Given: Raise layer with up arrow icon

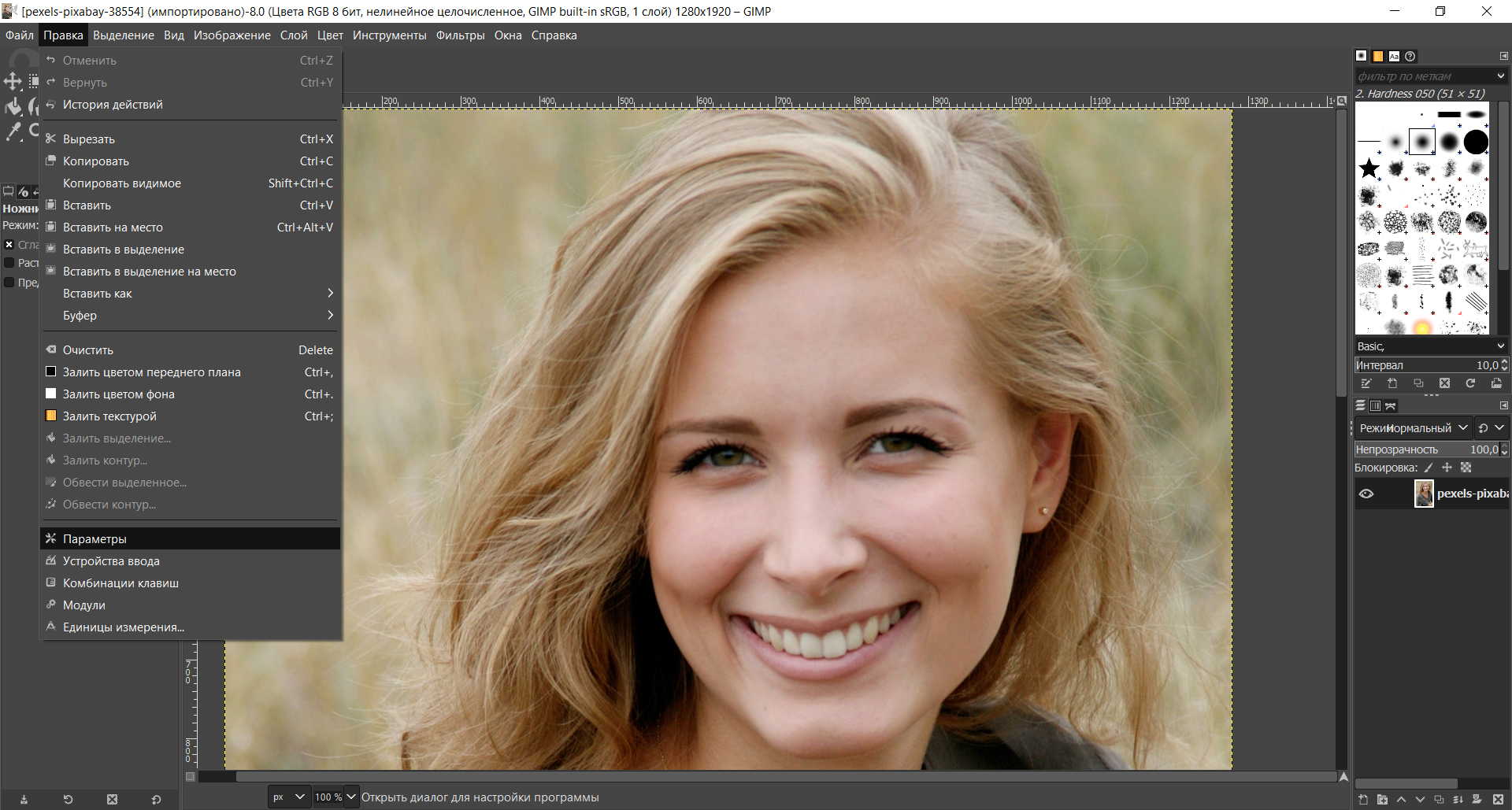Looking at the screenshot, I should pos(1401,800).
